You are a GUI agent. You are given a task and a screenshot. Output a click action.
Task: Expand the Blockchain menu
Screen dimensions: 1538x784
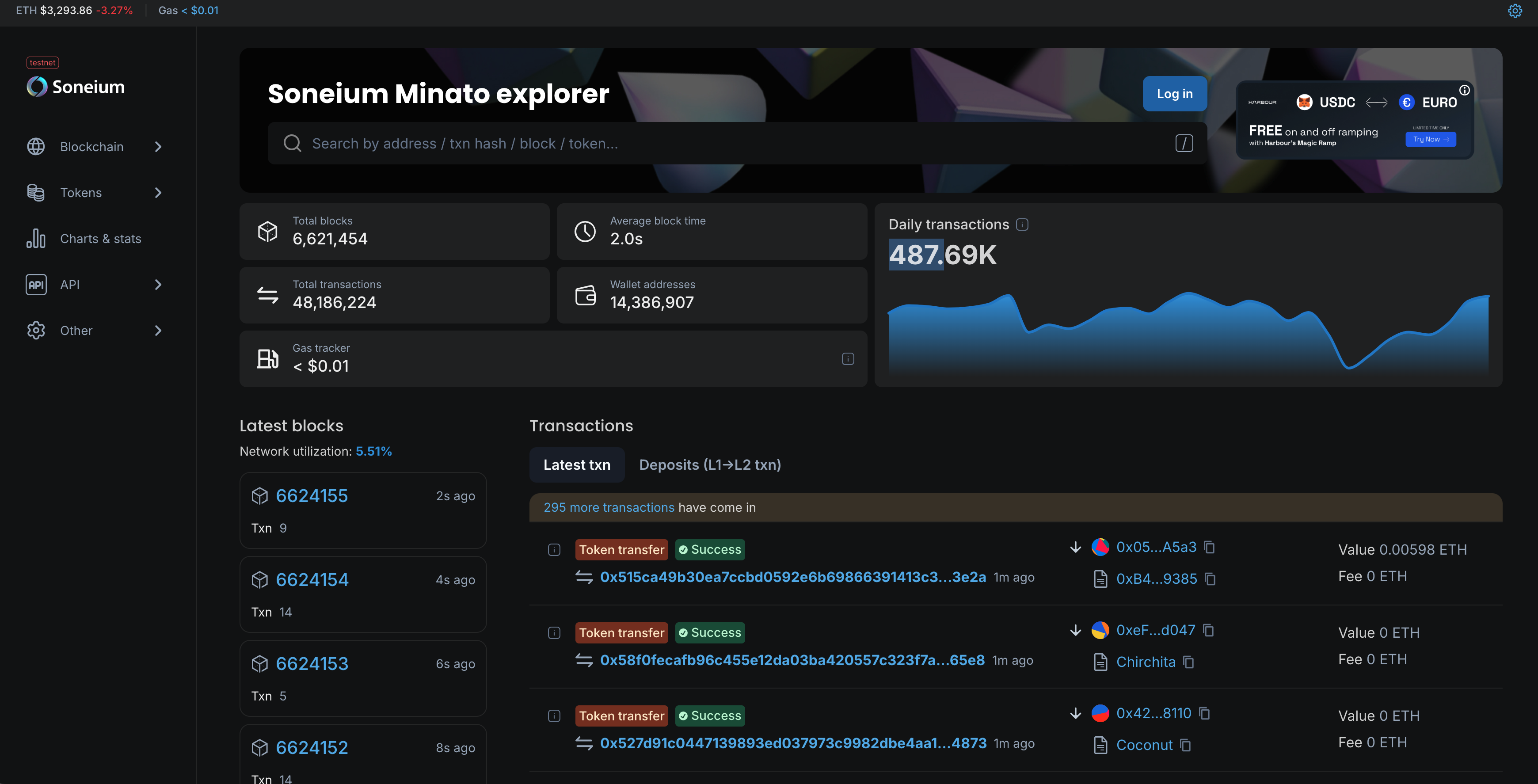click(x=92, y=147)
